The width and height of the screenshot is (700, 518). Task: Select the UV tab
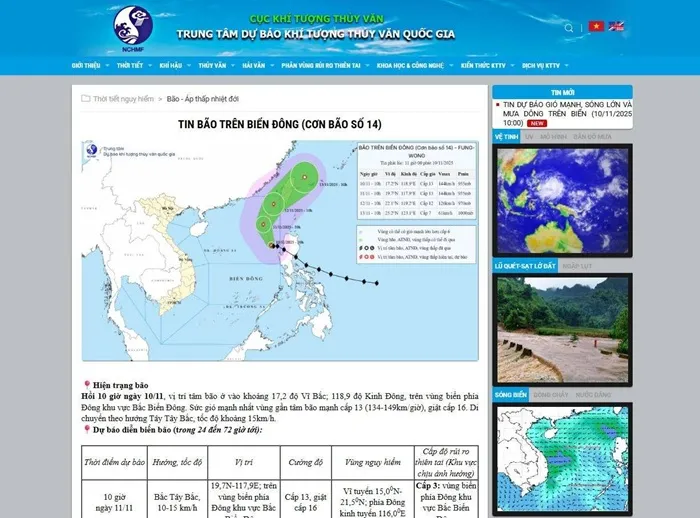coord(529,137)
